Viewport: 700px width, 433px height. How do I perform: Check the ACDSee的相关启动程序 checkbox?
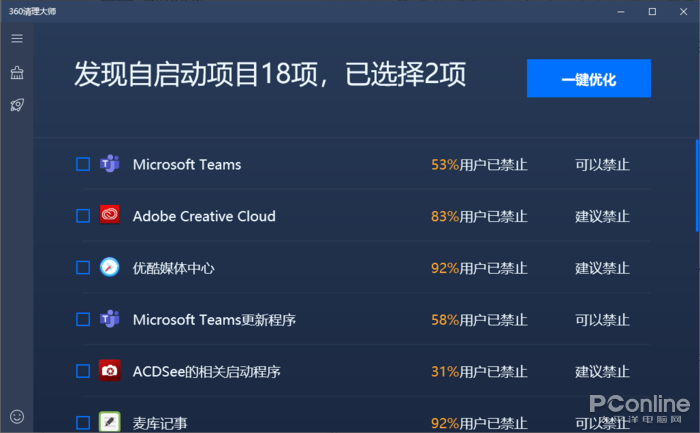click(83, 371)
